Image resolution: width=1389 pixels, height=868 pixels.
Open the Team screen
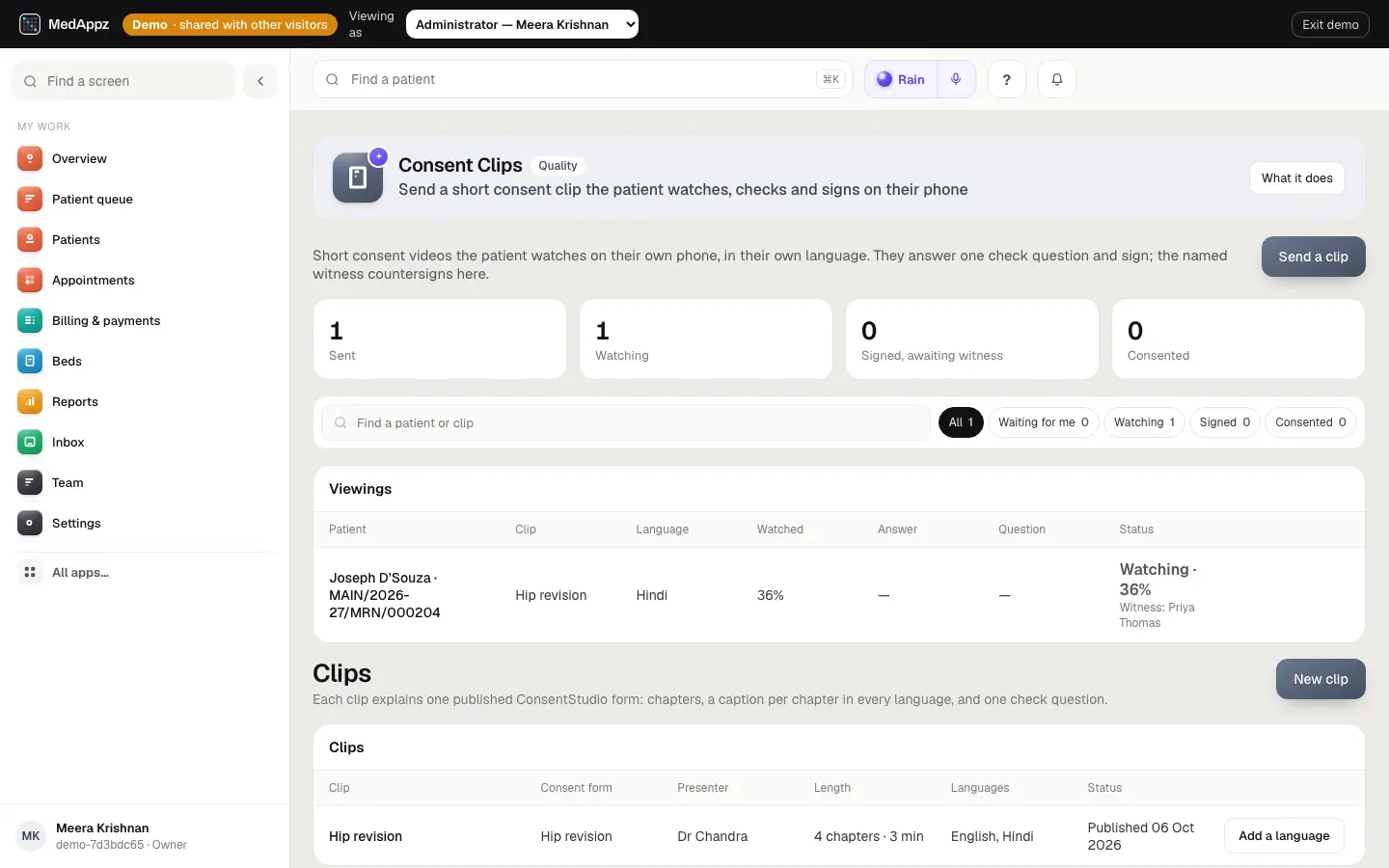click(x=145, y=482)
